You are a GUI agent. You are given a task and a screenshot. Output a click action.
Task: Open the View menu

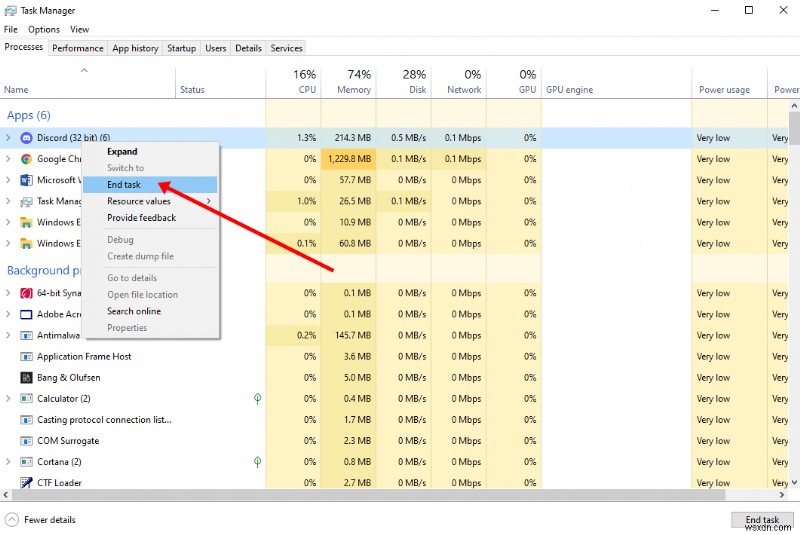[80, 30]
